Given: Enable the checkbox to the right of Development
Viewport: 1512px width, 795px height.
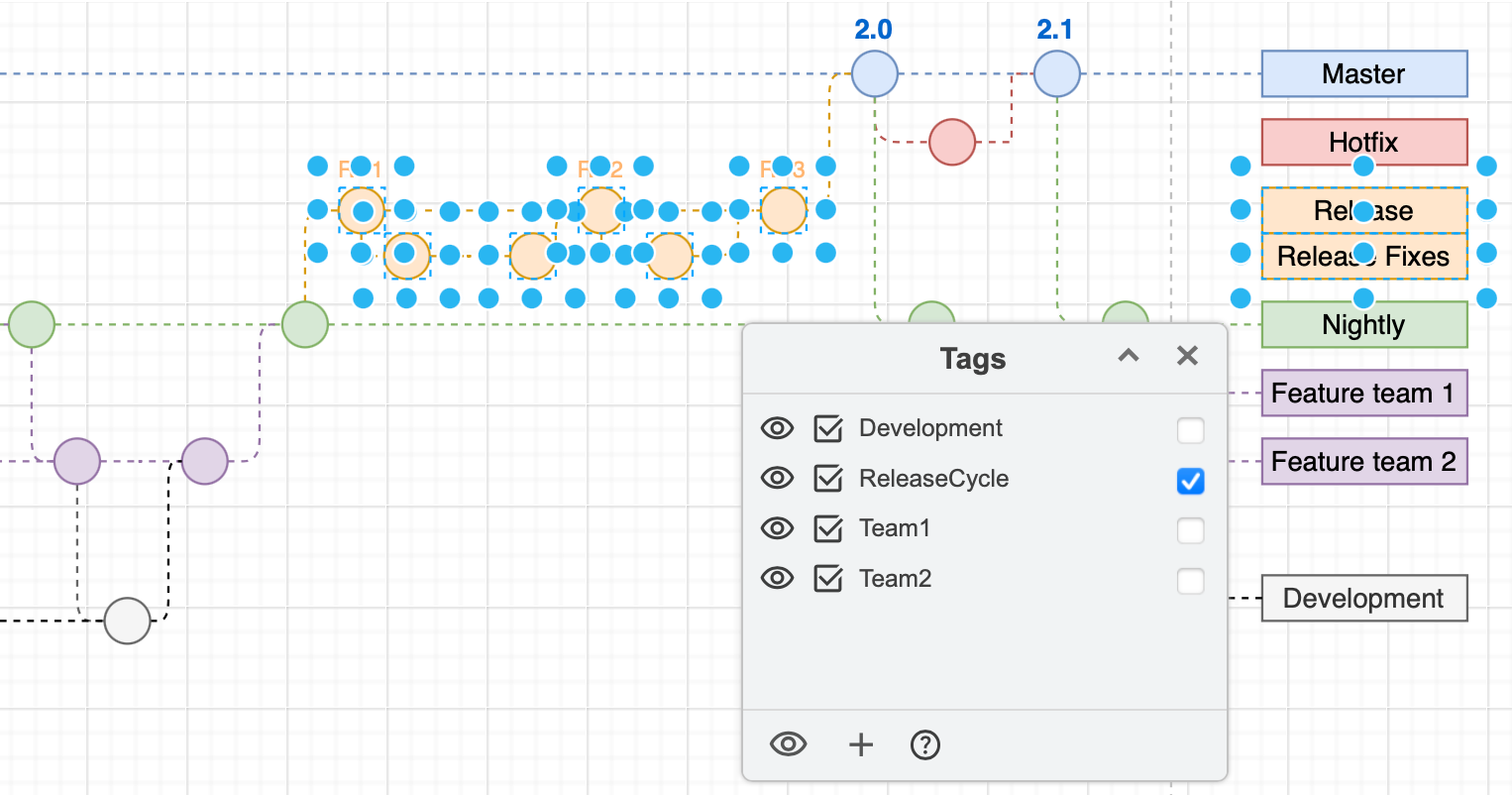Looking at the screenshot, I should [1190, 430].
